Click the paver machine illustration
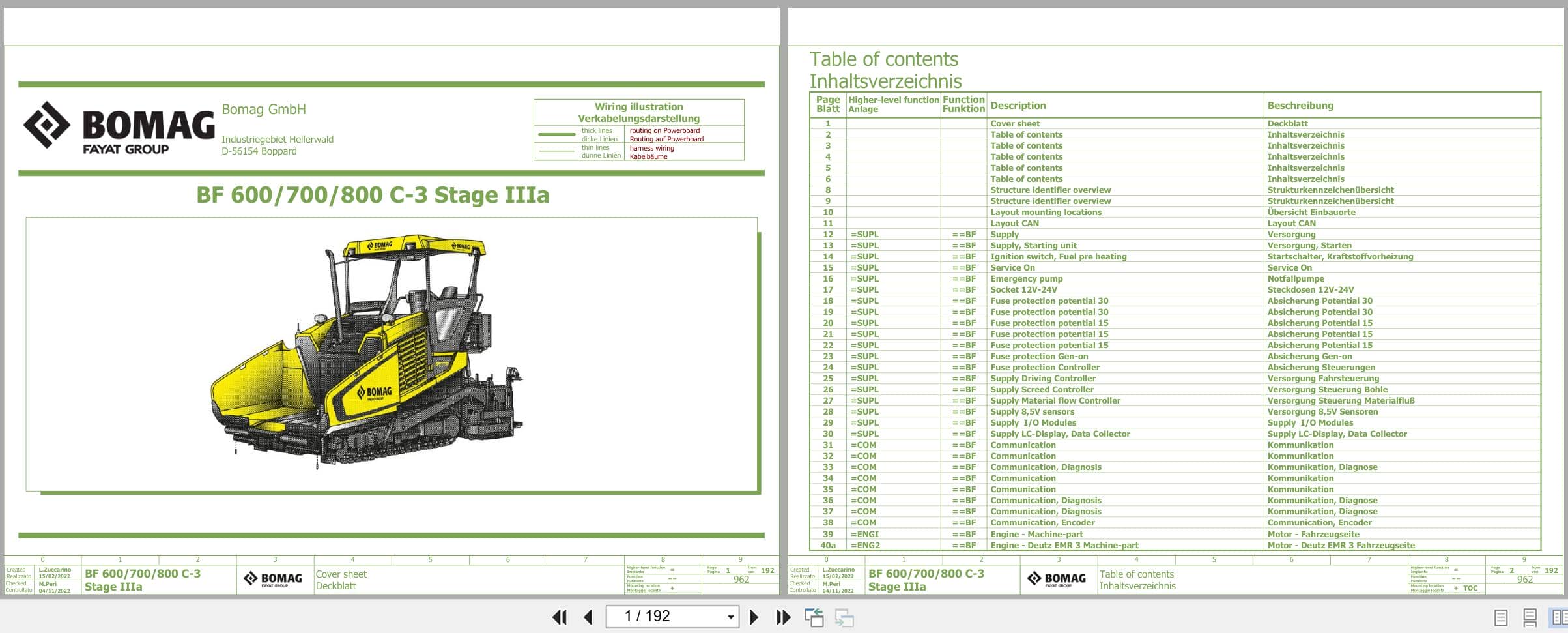 367,352
